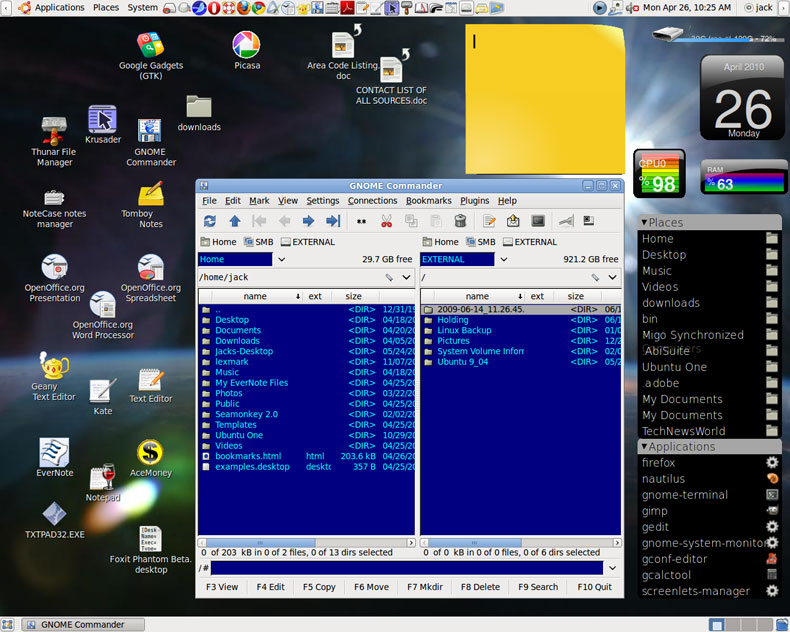Click the forward arrow in GNOME Commander toolbar
The image size is (790, 632).
[x=308, y=221]
